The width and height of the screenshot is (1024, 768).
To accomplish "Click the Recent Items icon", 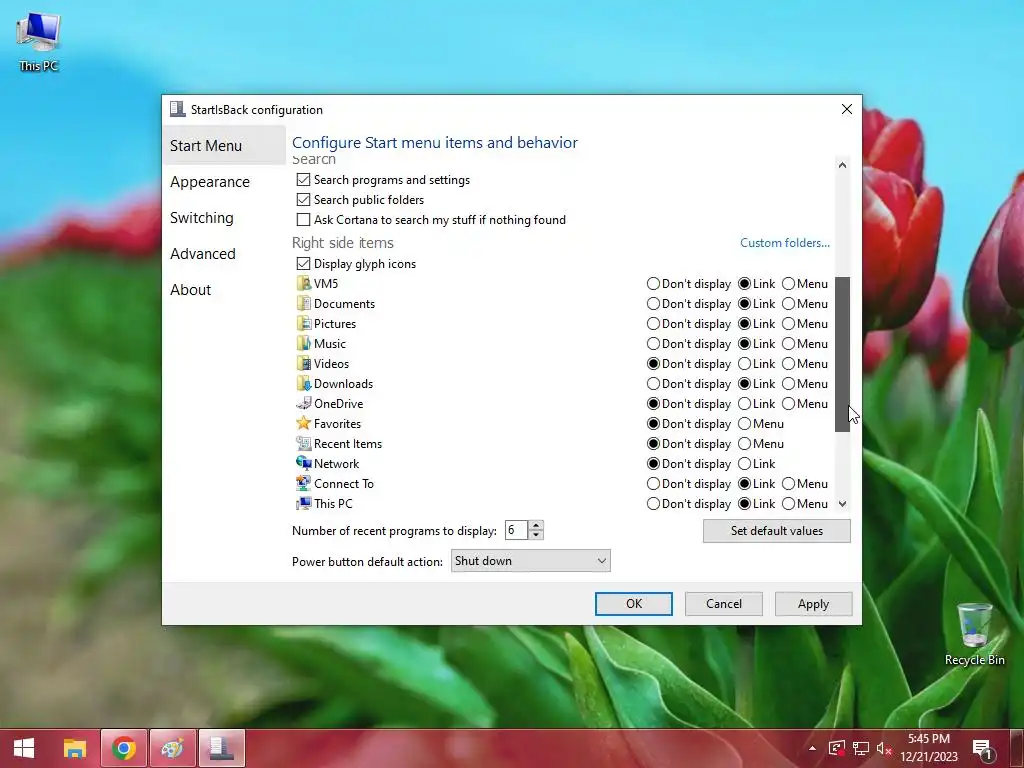I will point(303,443).
